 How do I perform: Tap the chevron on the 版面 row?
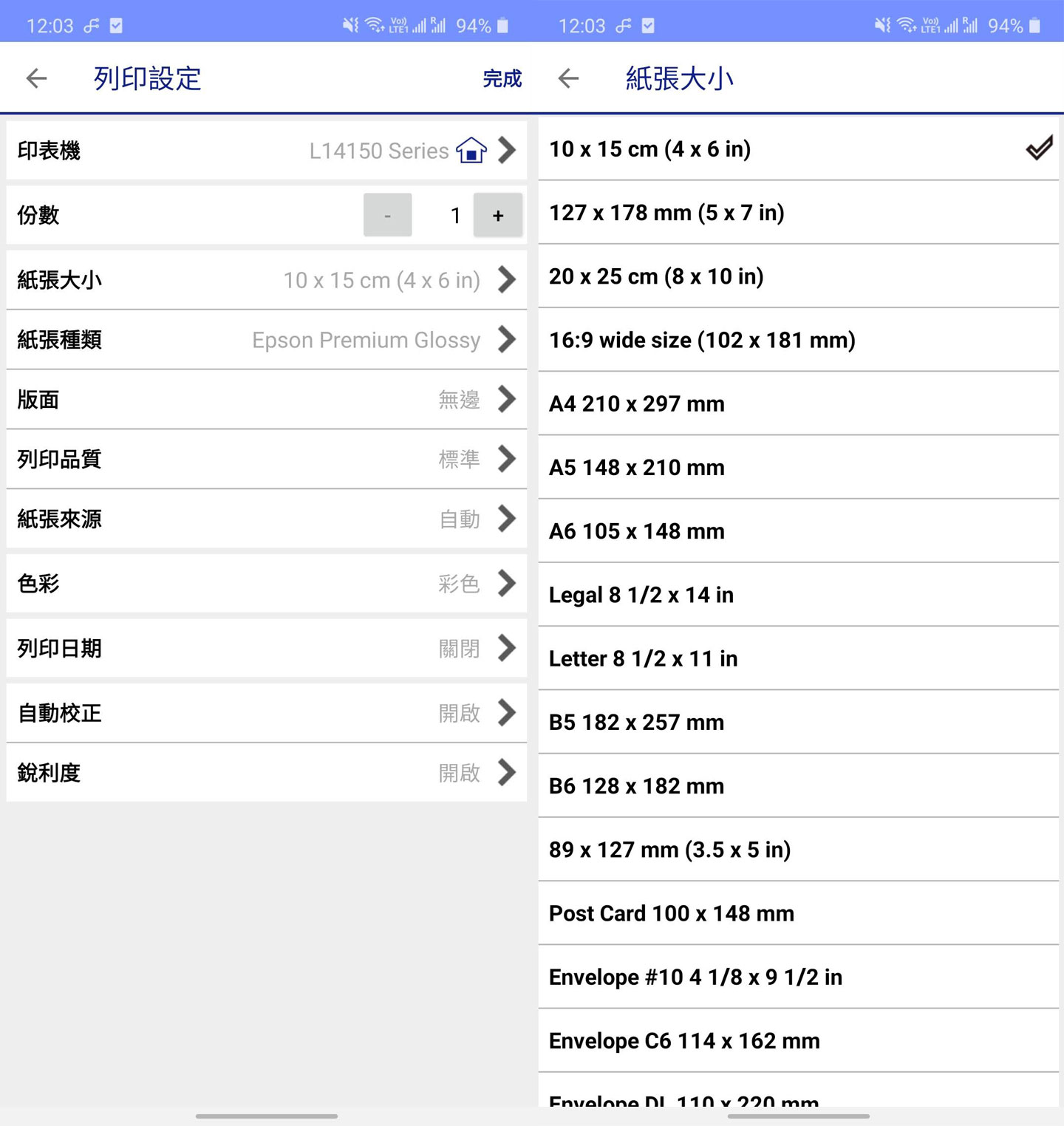point(507,400)
